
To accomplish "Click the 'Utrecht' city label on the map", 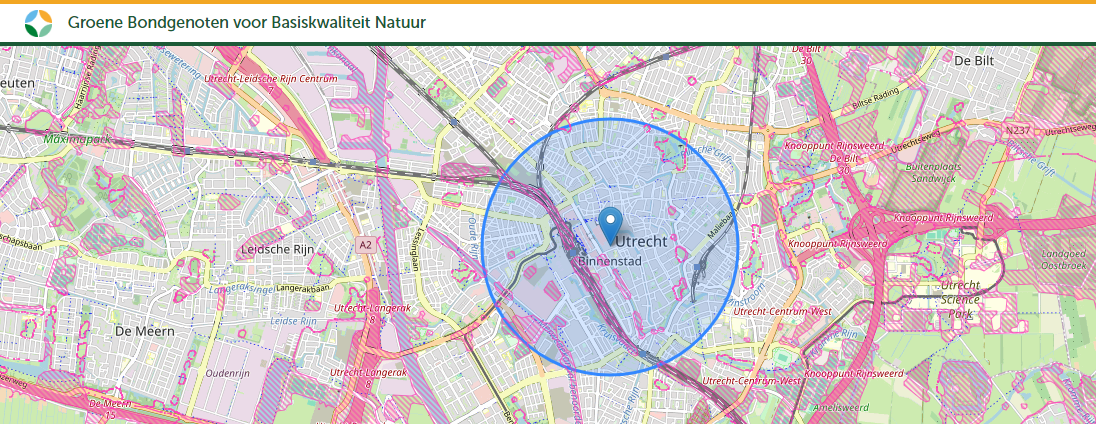I will tap(642, 242).
